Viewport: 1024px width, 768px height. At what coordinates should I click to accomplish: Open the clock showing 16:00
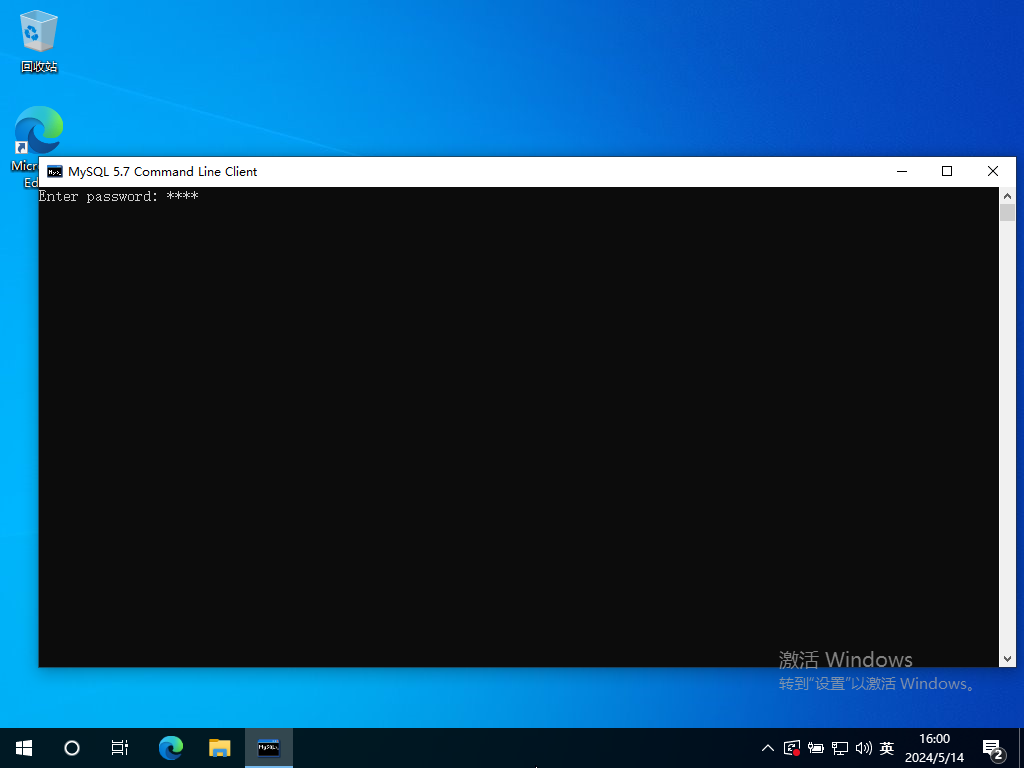click(x=934, y=747)
